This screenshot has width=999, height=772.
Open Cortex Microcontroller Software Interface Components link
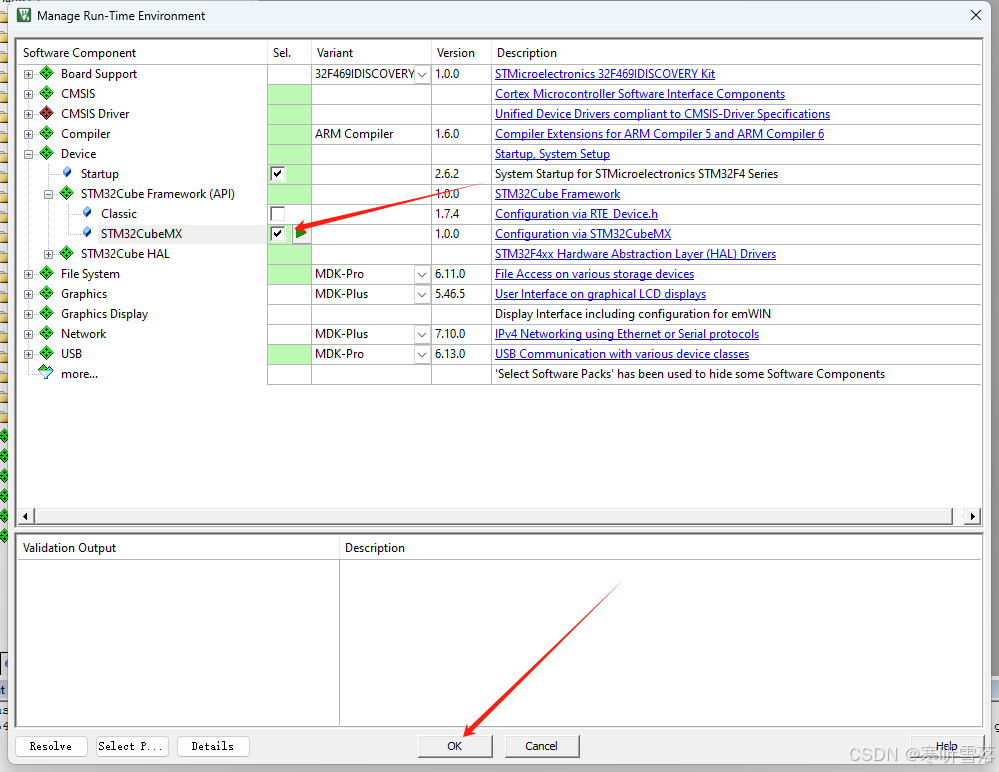click(x=640, y=94)
